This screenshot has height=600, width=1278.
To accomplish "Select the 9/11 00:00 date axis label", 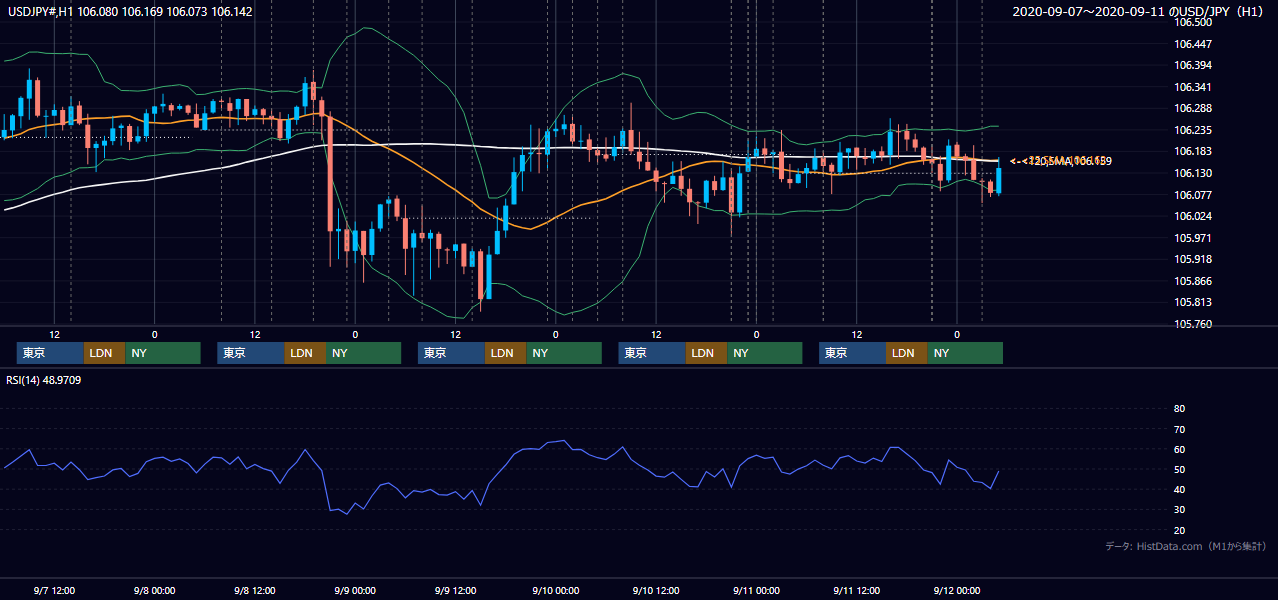I will coord(756,590).
